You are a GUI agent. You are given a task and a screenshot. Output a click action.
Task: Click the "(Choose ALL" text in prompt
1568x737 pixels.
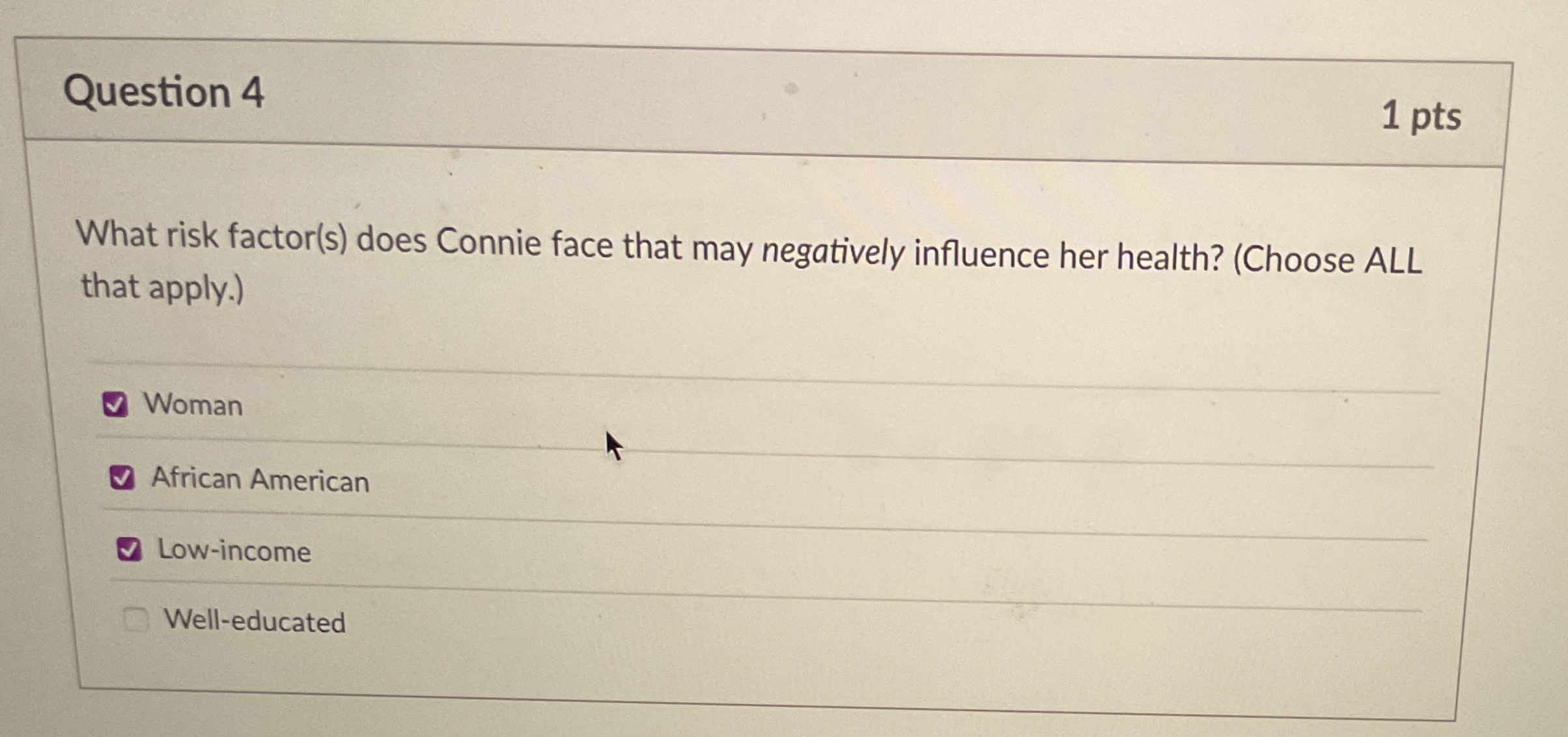tap(1327, 260)
